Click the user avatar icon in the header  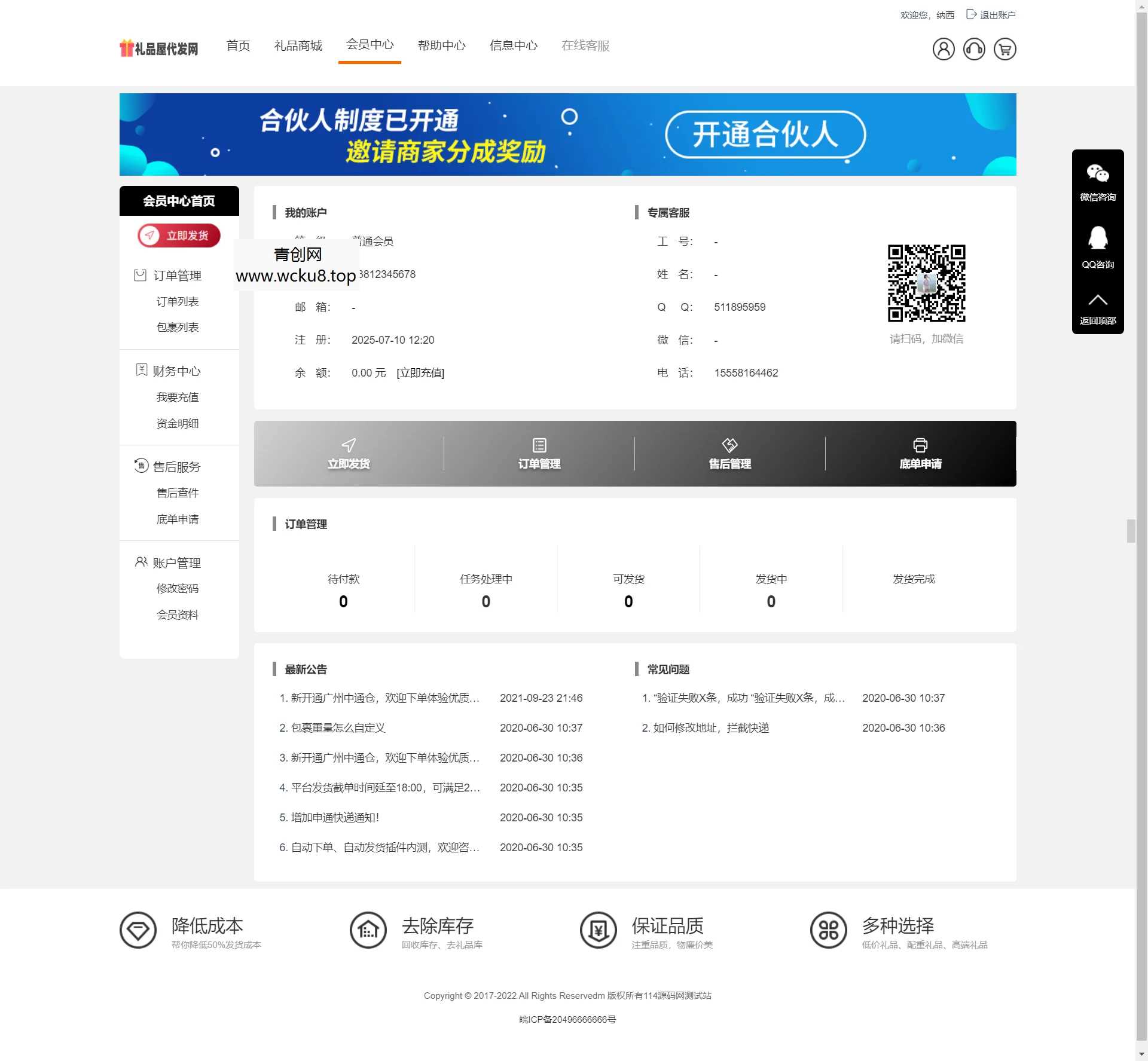tap(944, 49)
